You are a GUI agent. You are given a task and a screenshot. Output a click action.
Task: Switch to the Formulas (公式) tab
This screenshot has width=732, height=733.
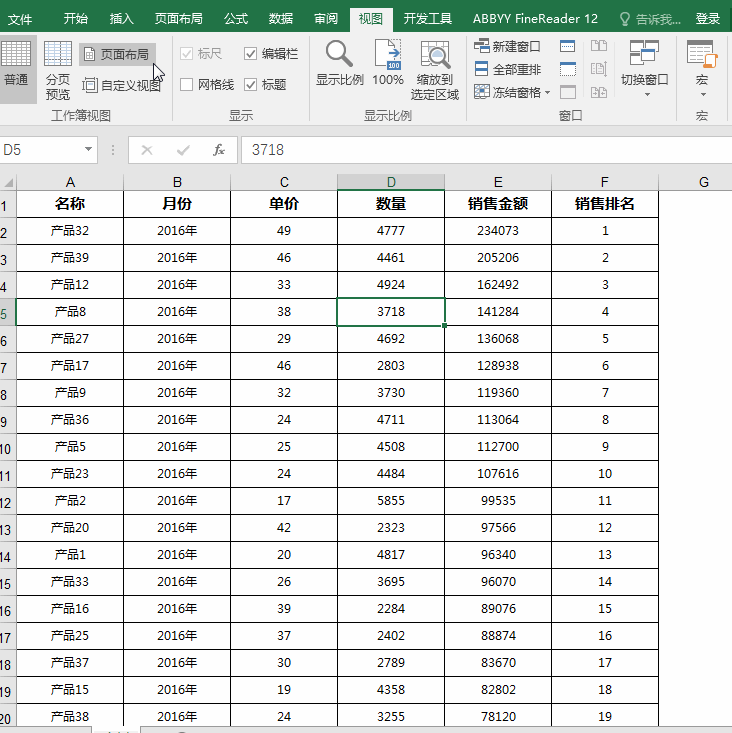click(x=236, y=18)
